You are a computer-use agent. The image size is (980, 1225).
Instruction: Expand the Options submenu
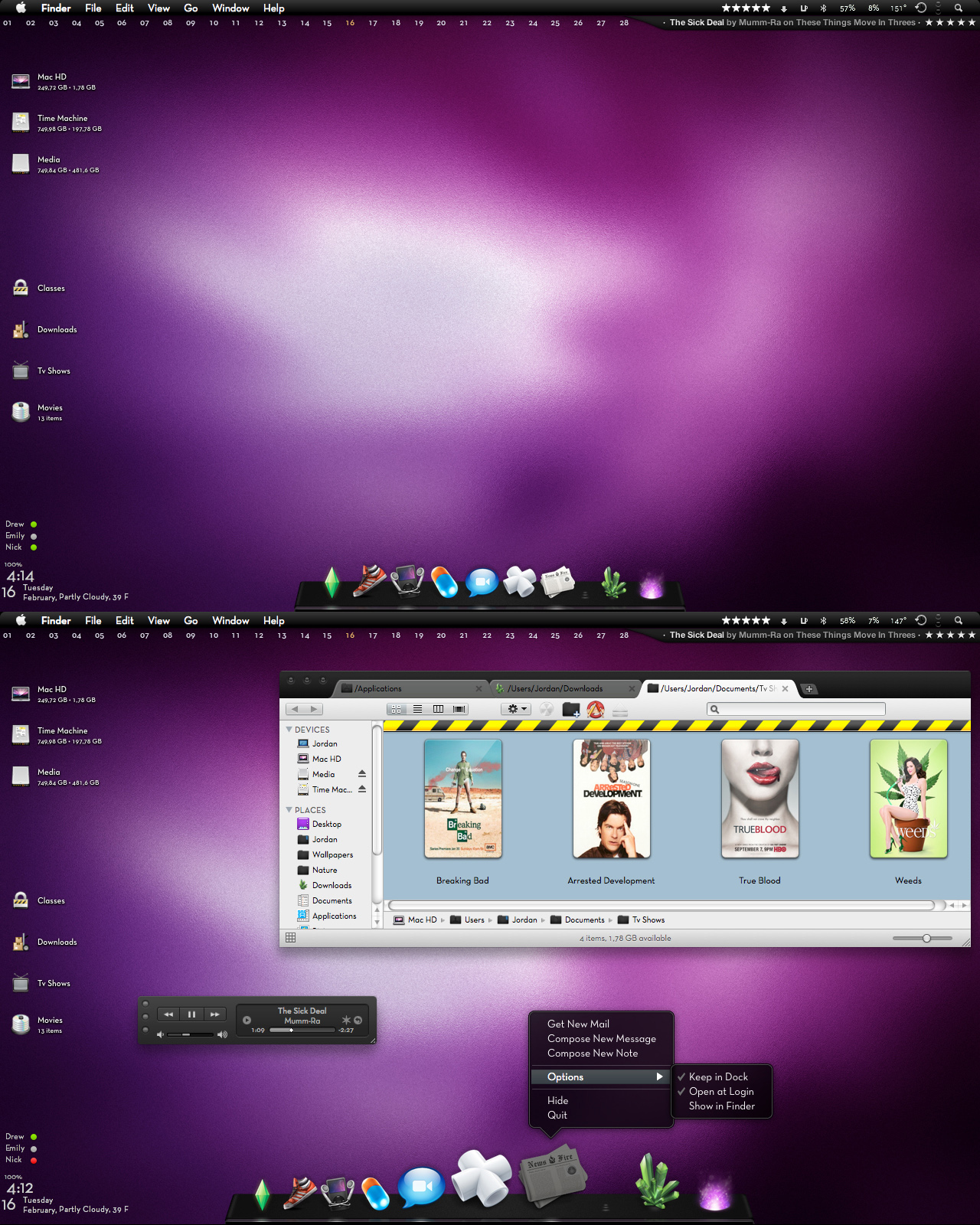[x=601, y=1076]
